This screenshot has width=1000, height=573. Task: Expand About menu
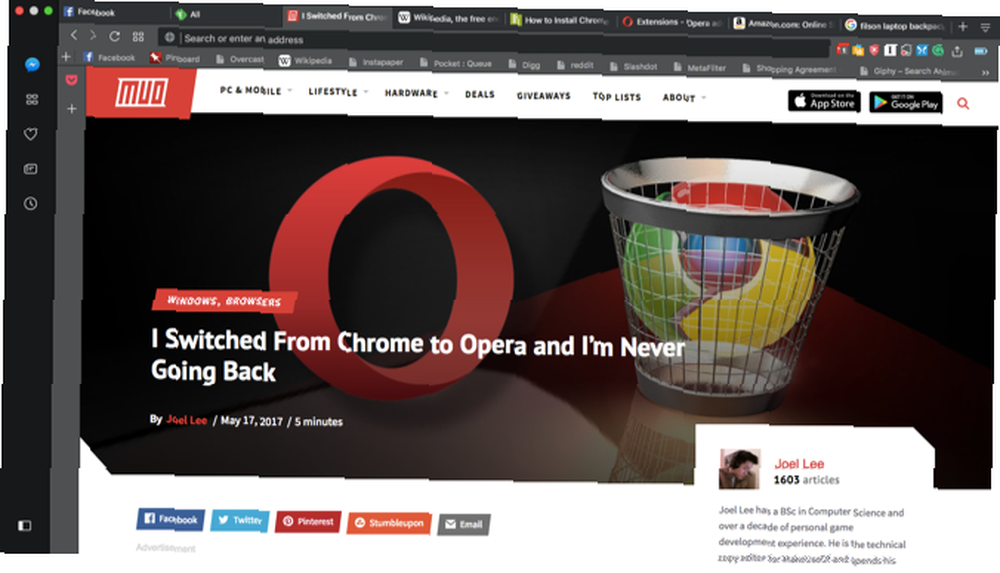(x=684, y=98)
